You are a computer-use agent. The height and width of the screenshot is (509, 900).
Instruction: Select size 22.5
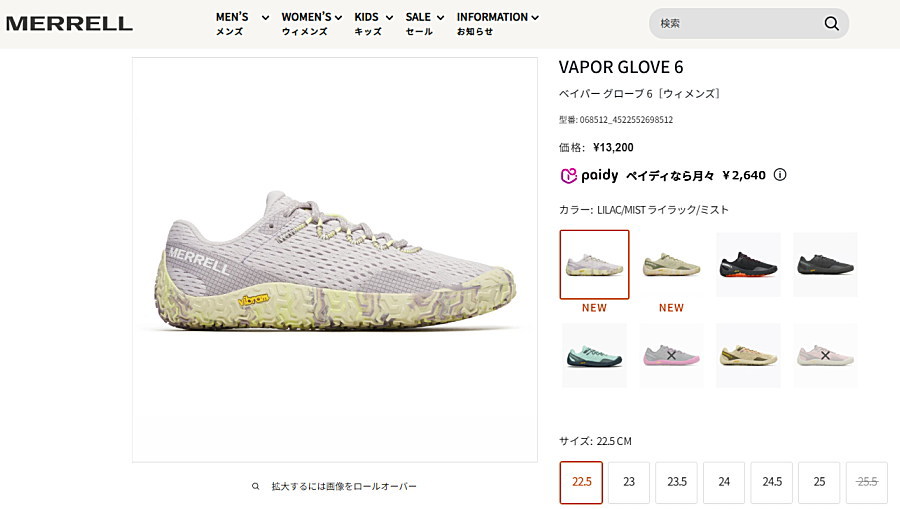point(581,482)
